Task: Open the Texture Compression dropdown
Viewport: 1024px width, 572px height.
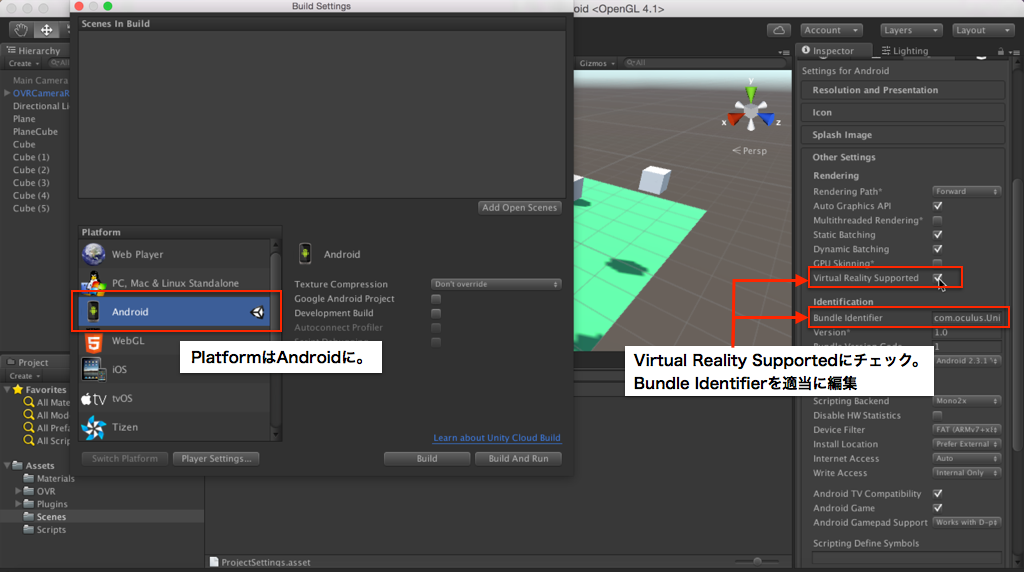Action: point(496,284)
